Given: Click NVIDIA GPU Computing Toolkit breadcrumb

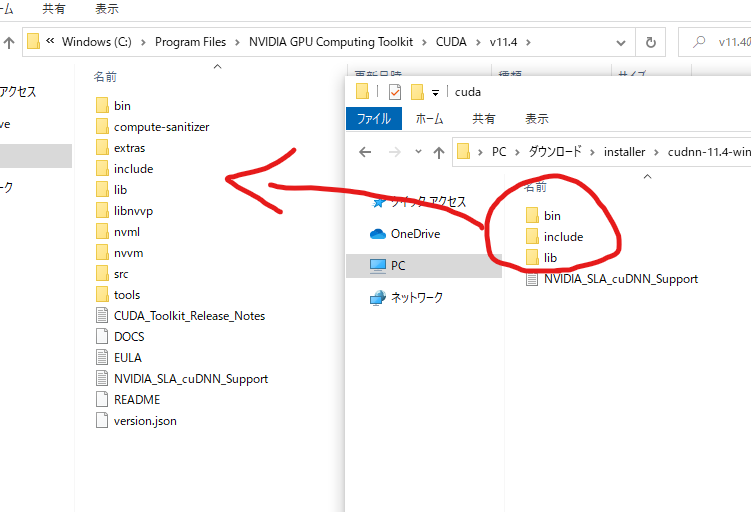Looking at the screenshot, I should click(x=330, y=42).
